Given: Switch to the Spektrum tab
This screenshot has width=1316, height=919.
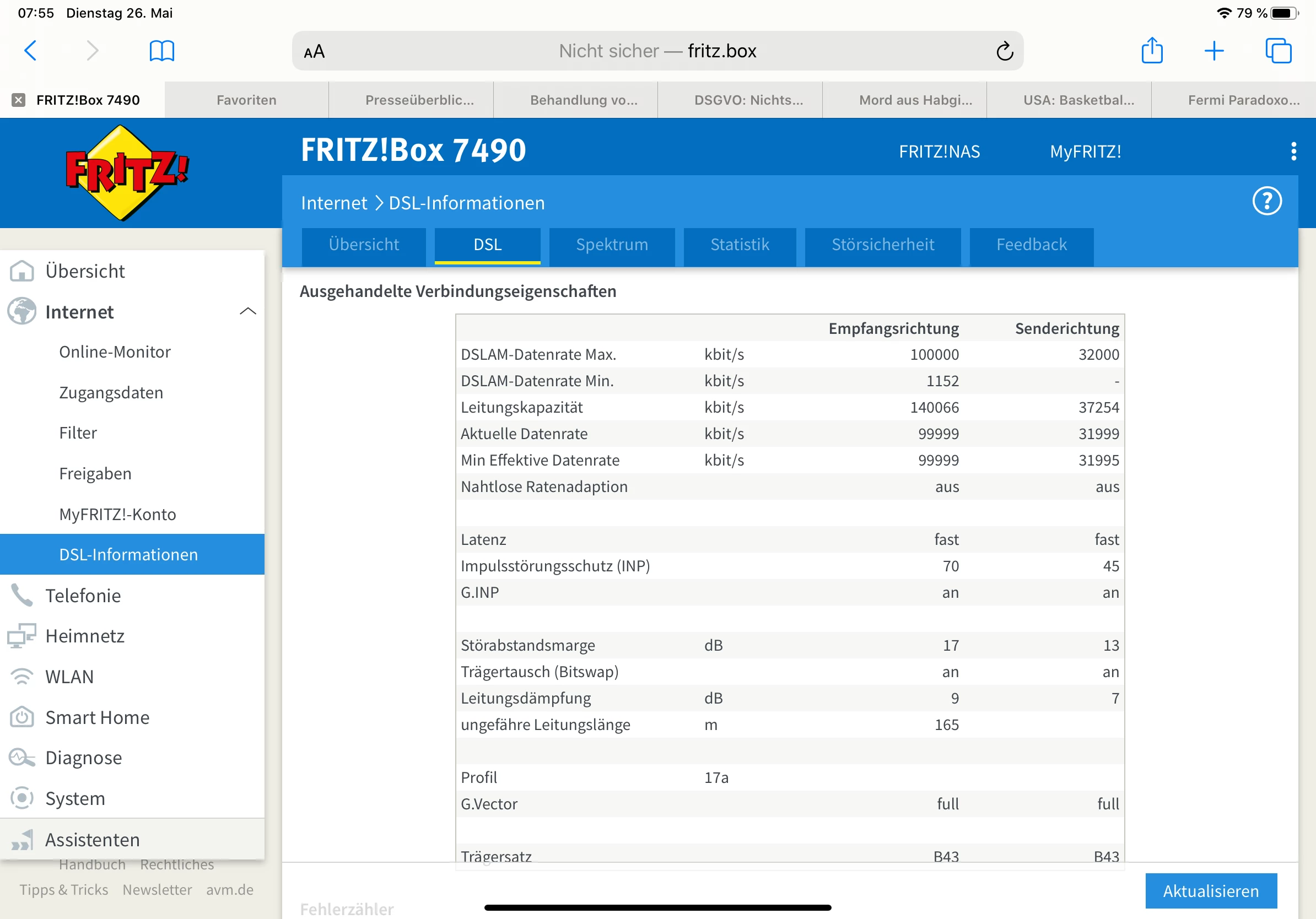Looking at the screenshot, I should 612,245.
